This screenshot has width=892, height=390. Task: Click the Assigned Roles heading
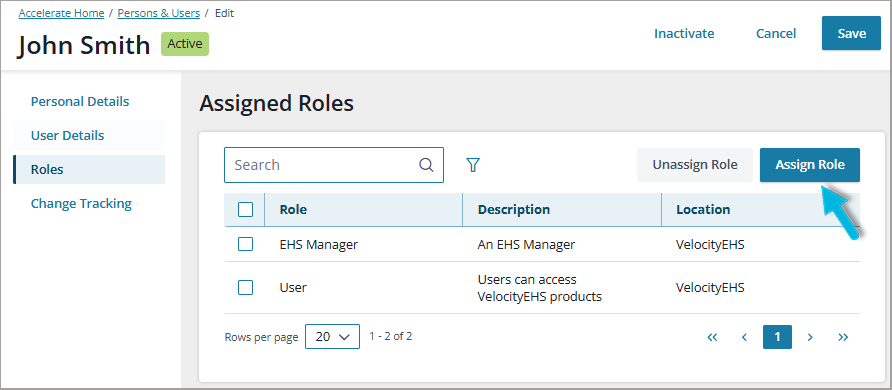tap(276, 103)
